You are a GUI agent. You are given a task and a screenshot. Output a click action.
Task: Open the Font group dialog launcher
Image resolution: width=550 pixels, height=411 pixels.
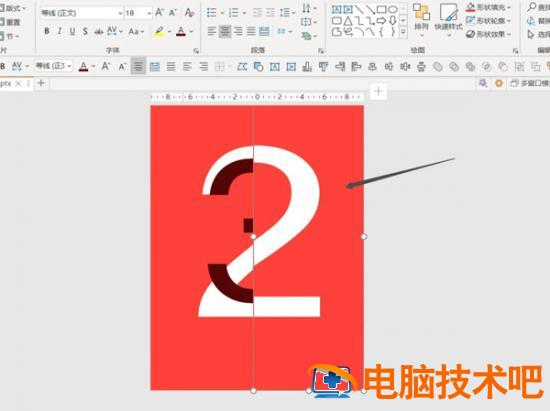(196, 51)
